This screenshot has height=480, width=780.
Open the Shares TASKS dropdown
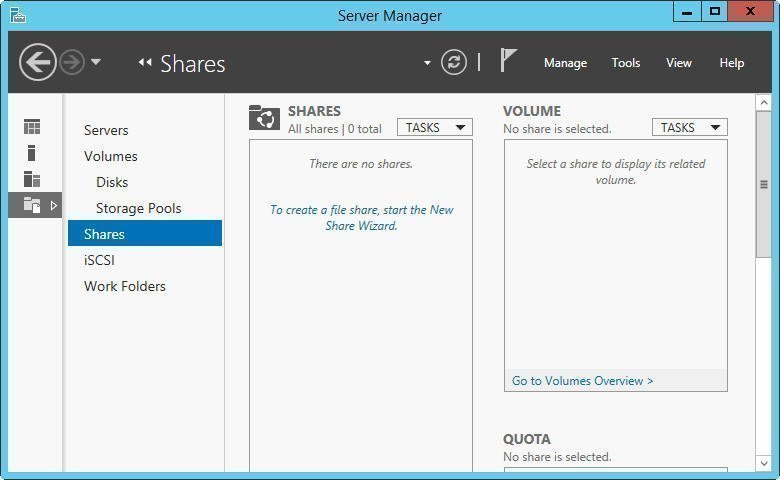(435, 128)
